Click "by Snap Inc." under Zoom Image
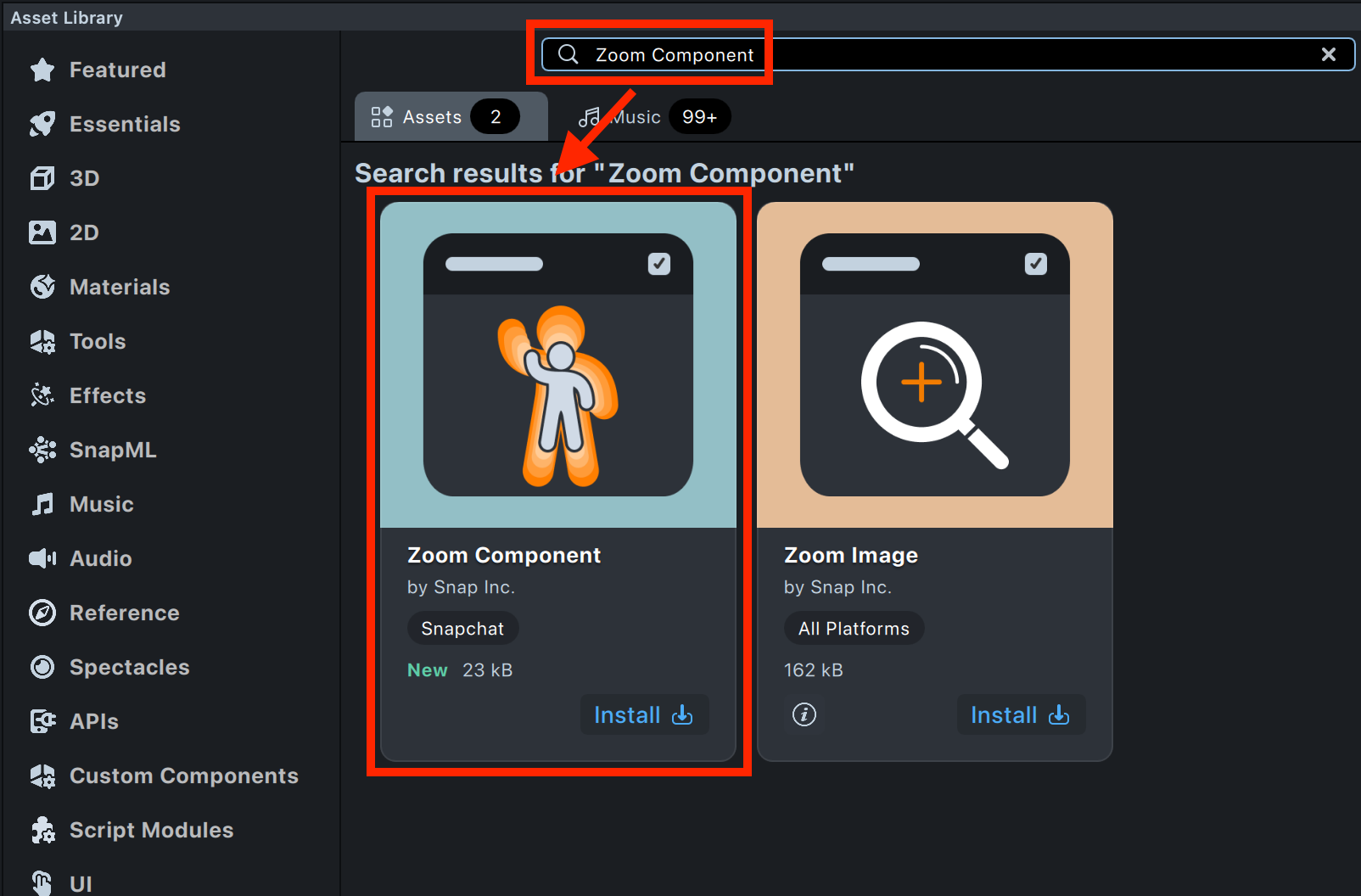The height and width of the screenshot is (896, 1361). pyautogui.click(x=837, y=587)
